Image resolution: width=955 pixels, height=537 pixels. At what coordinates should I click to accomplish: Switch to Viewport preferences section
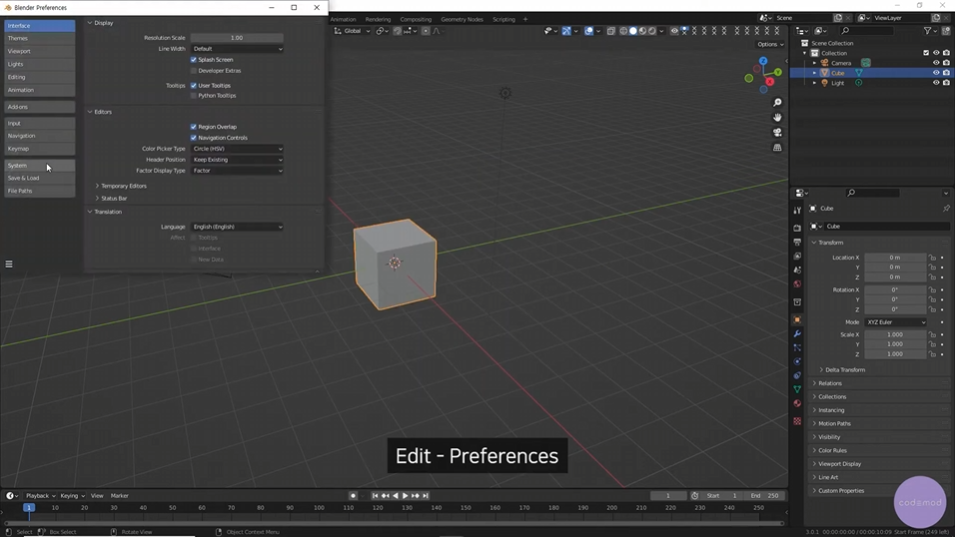[40, 51]
